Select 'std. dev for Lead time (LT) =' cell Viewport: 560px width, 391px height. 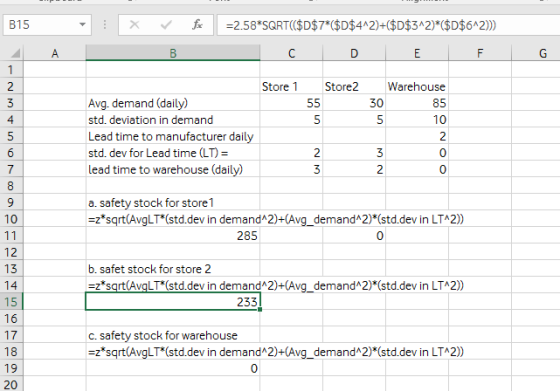pos(173,153)
